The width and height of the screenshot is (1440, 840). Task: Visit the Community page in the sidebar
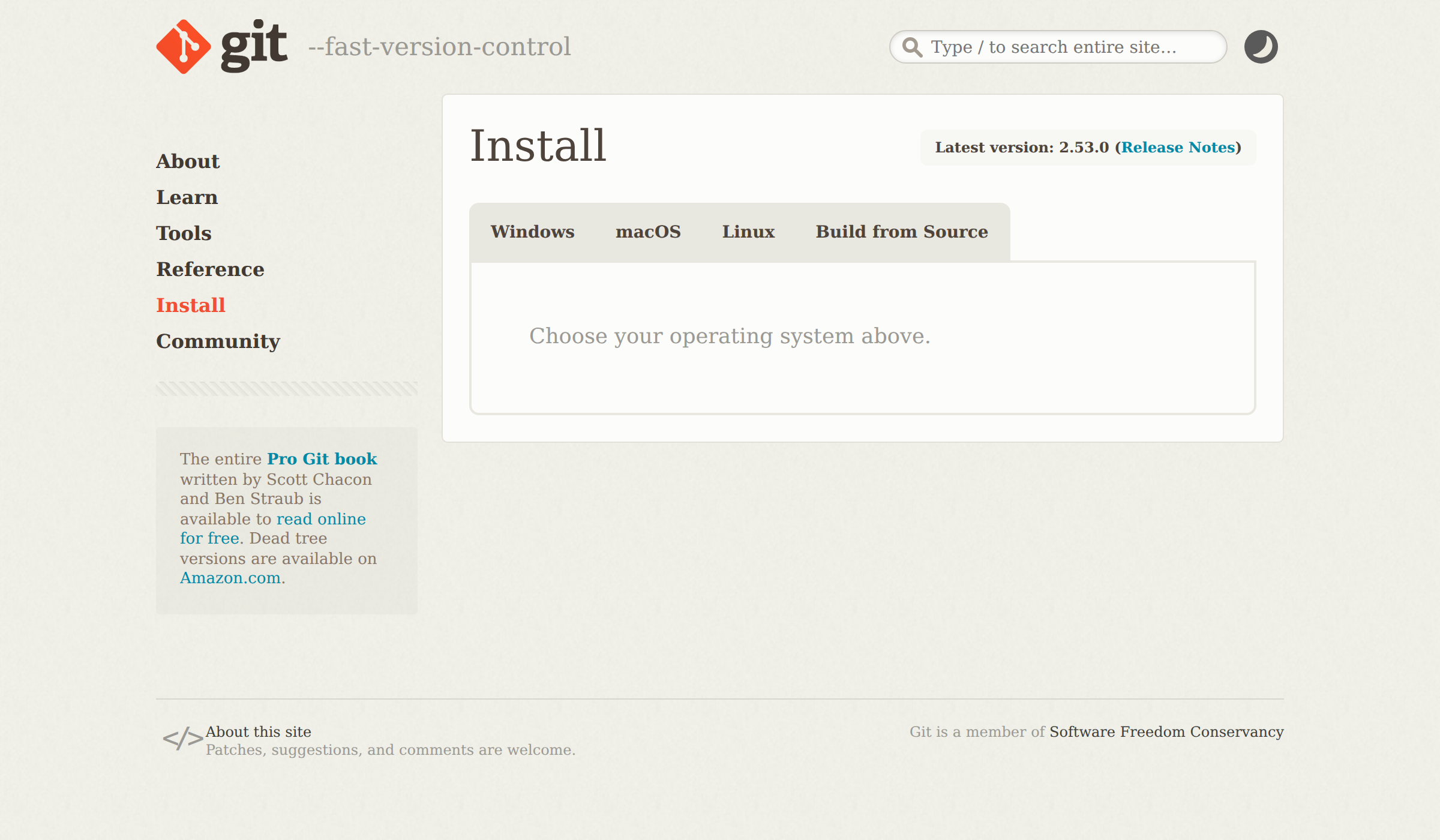click(x=218, y=341)
